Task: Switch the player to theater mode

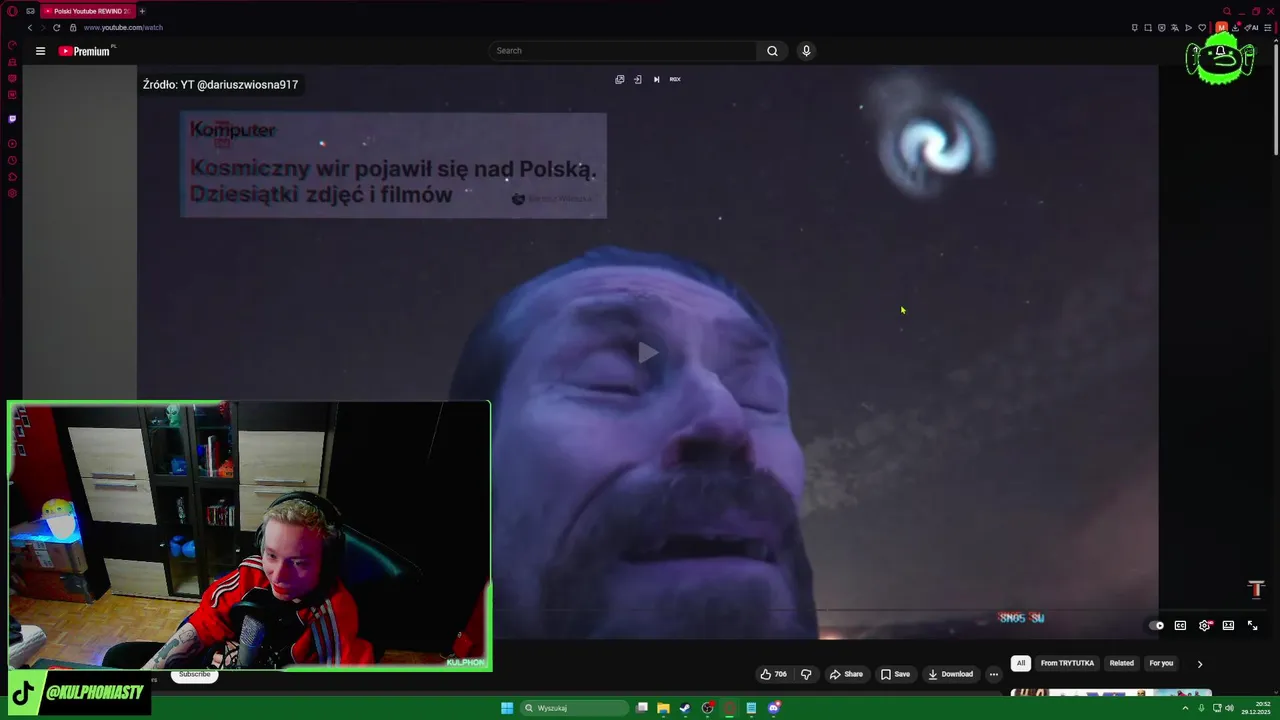Action: (x=1228, y=626)
